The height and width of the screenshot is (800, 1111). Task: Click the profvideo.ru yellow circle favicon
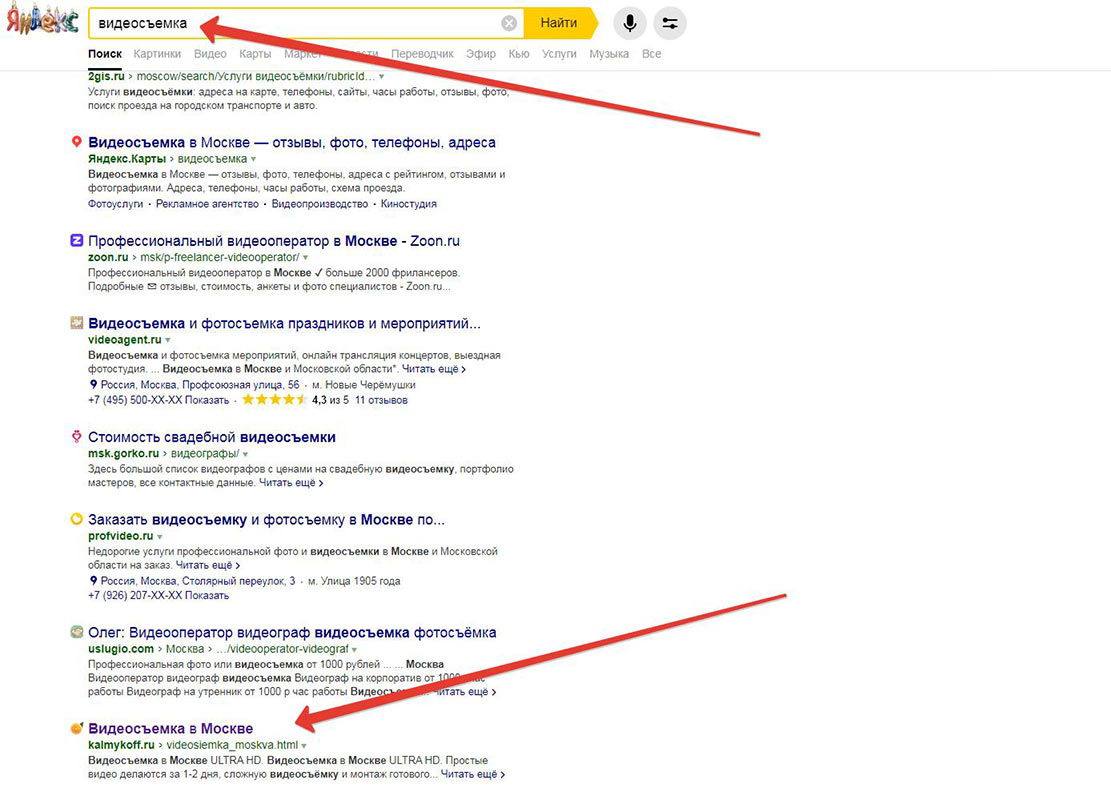point(77,519)
